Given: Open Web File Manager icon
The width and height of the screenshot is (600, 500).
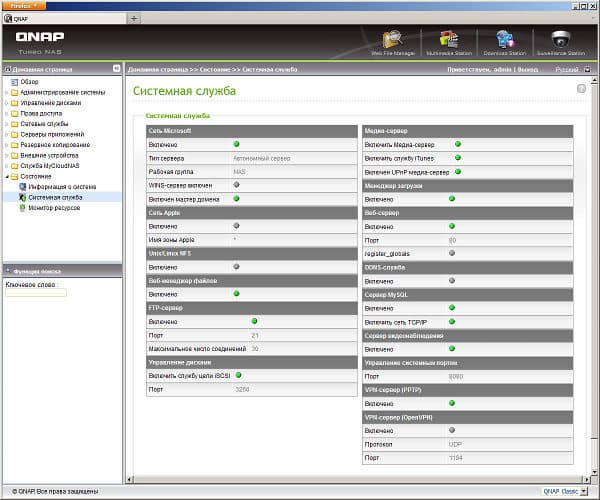Looking at the screenshot, I should tap(393, 40).
